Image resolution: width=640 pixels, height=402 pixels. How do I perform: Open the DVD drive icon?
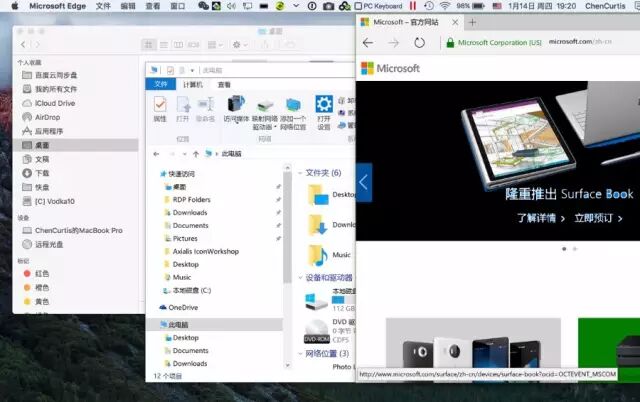pos(317,331)
